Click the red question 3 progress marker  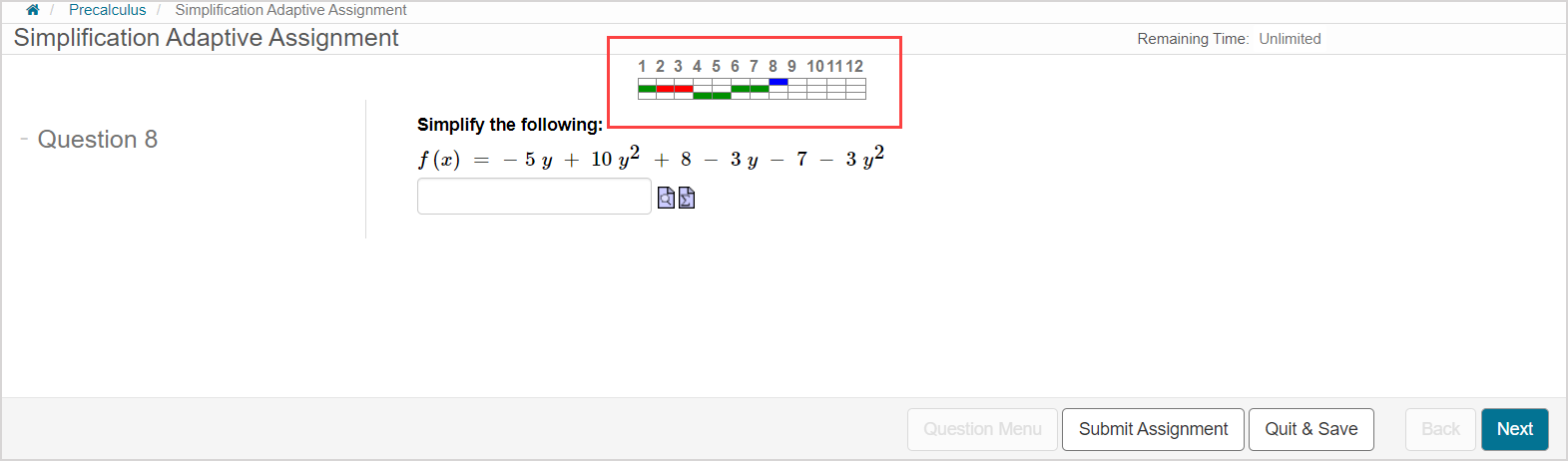[x=684, y=89]
